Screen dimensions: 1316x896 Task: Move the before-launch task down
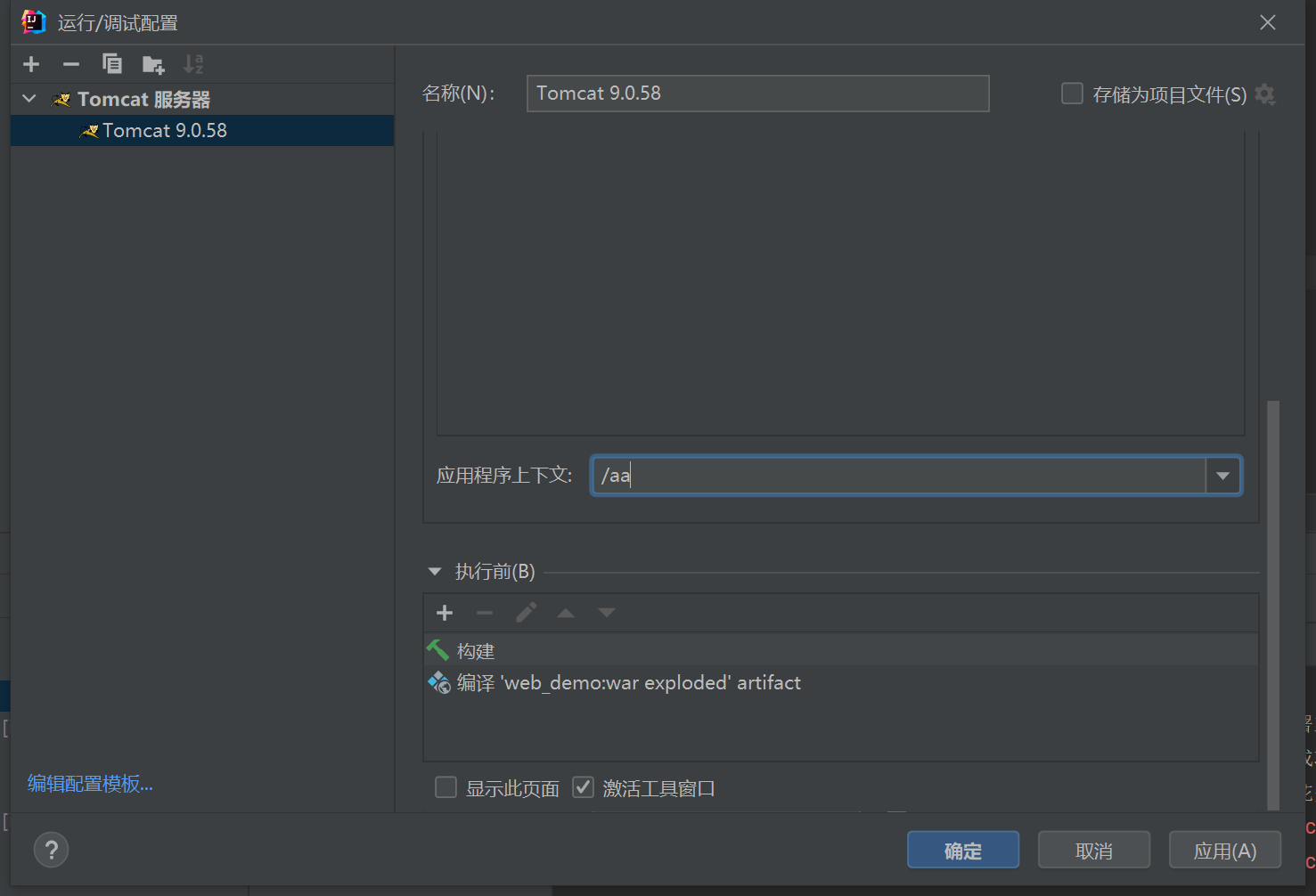607,613
